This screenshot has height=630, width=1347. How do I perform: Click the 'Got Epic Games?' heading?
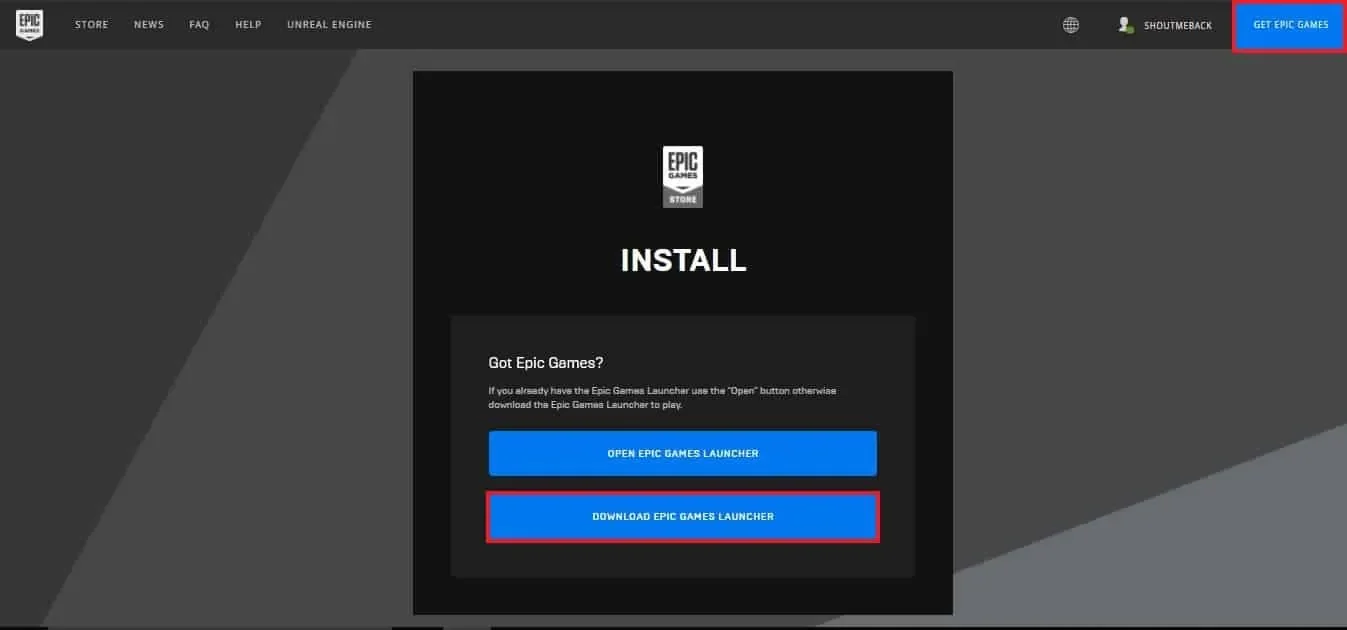(546, 363)
